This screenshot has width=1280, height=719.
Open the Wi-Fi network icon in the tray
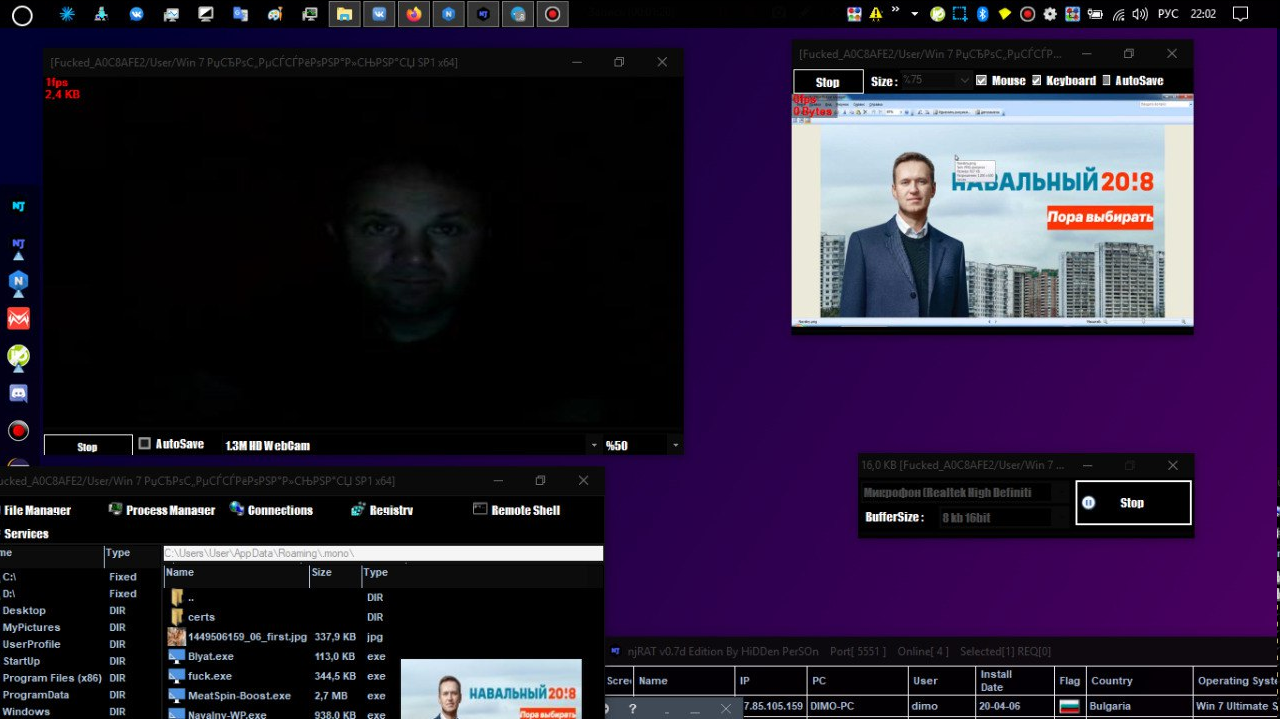1118,14
